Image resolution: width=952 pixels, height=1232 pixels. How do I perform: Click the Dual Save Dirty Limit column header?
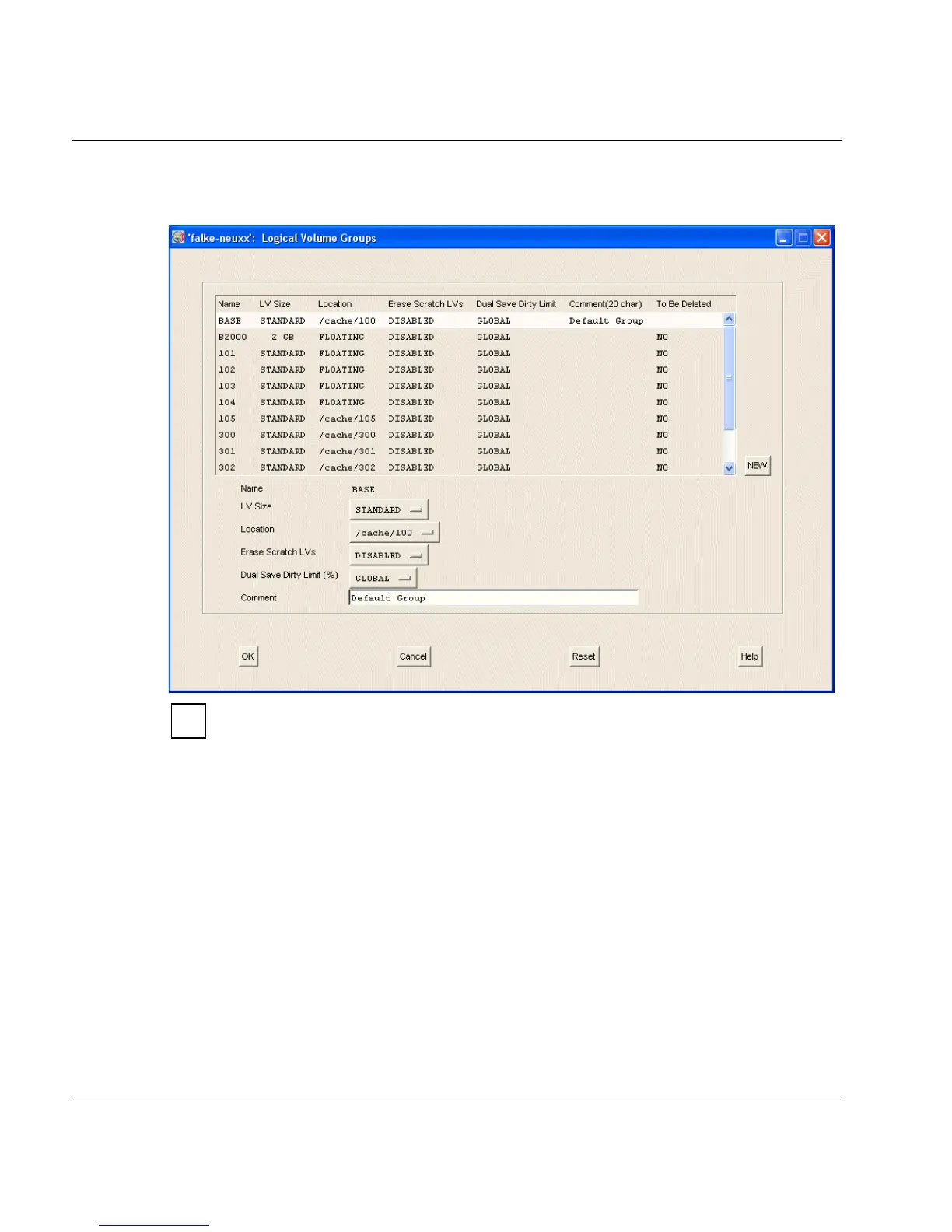pyautogui.click(x=516, y=304)
